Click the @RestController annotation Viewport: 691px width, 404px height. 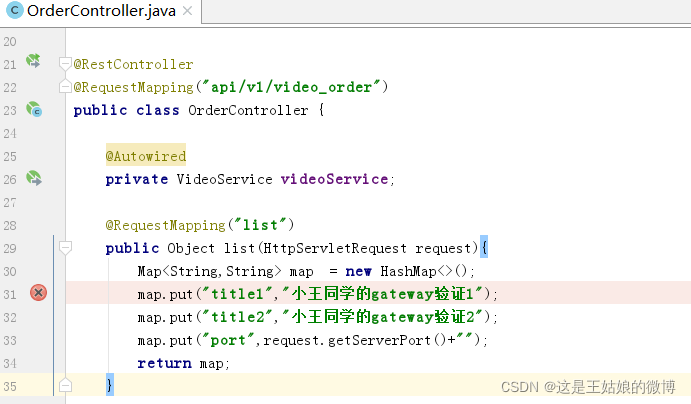coord(134,65)
